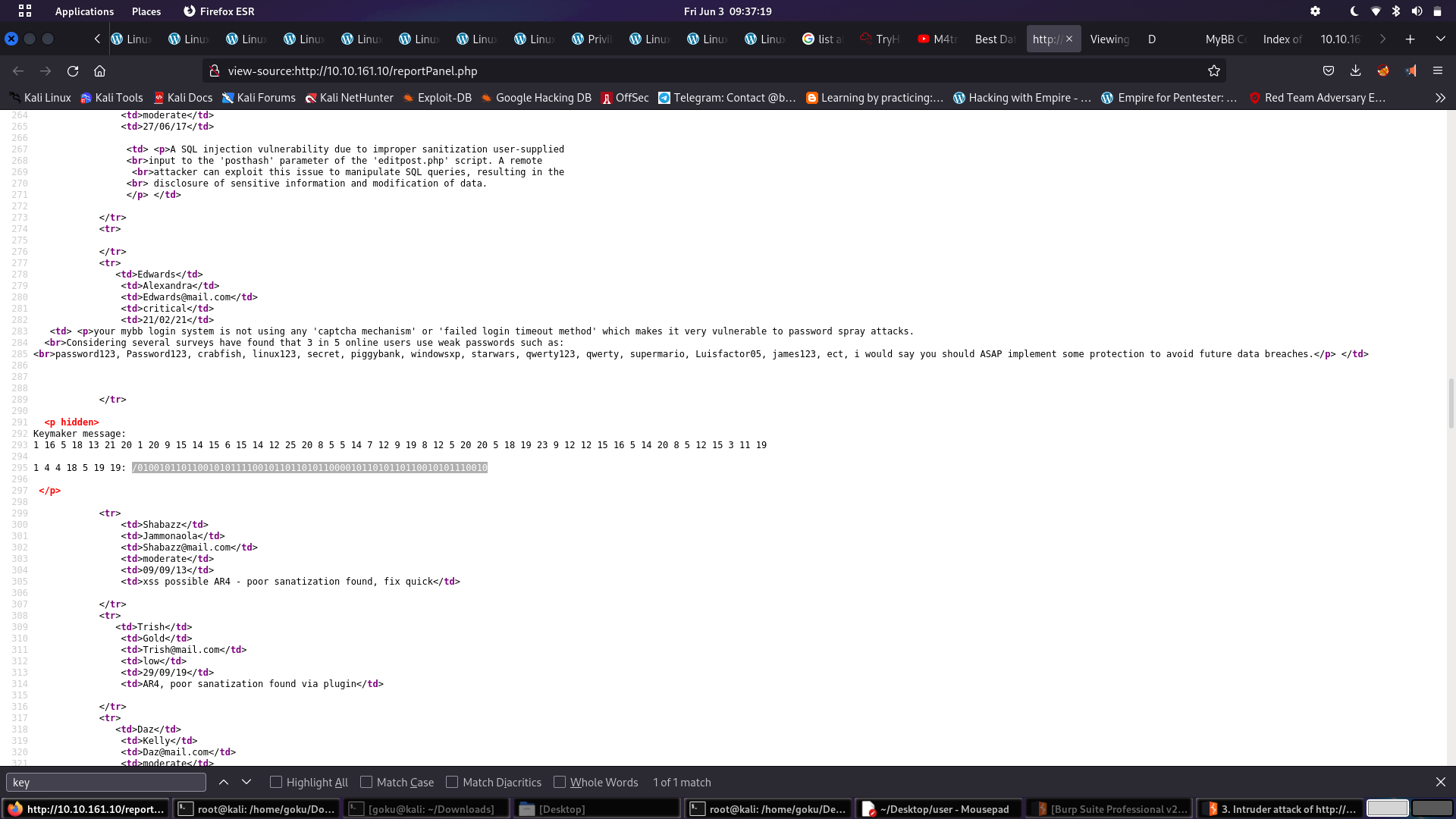This screenshot has height=819, width=1456.
Task: Expand the list all tabs dropdown
Action: tap(1440, 39)
